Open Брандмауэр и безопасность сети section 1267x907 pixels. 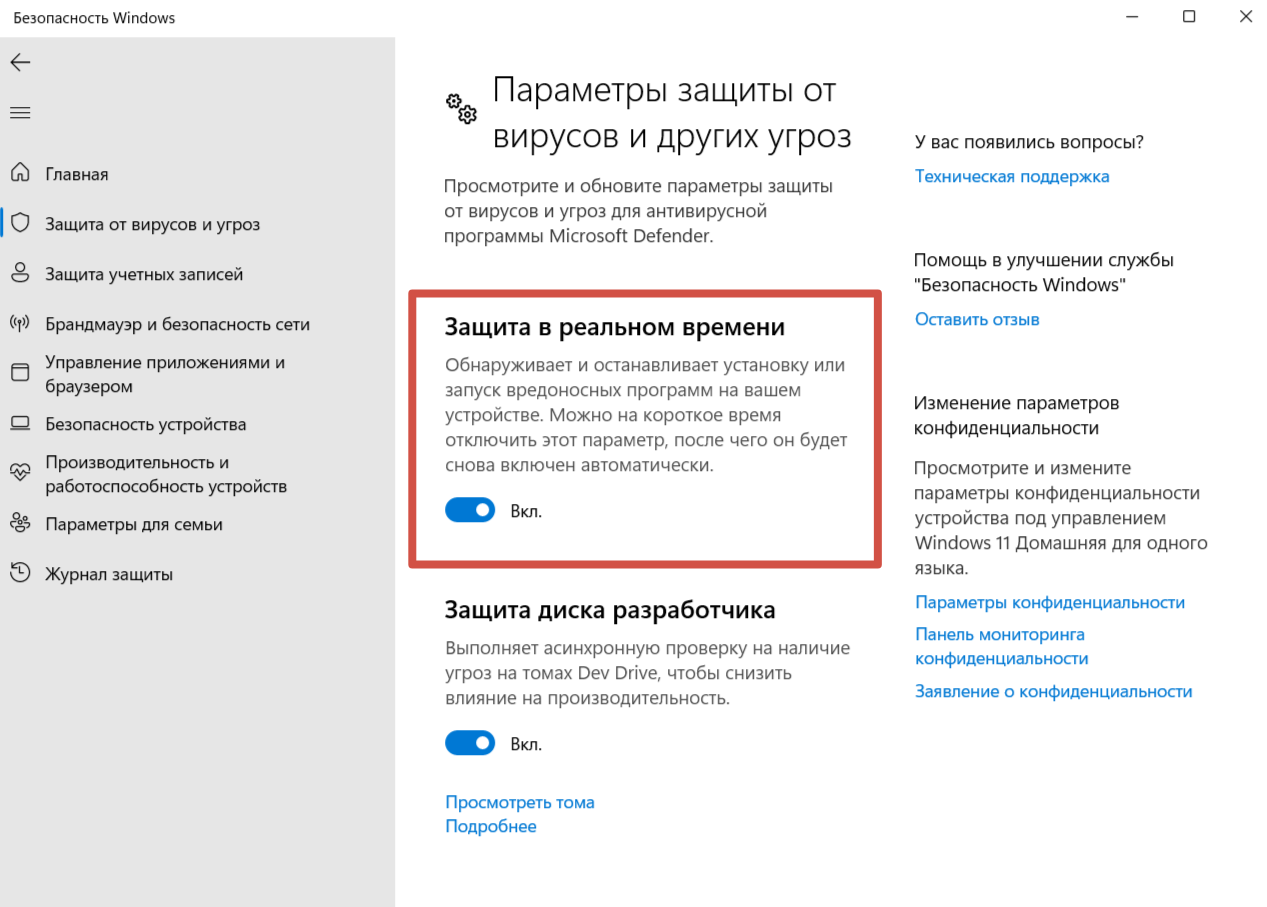(x=177, y=324)
